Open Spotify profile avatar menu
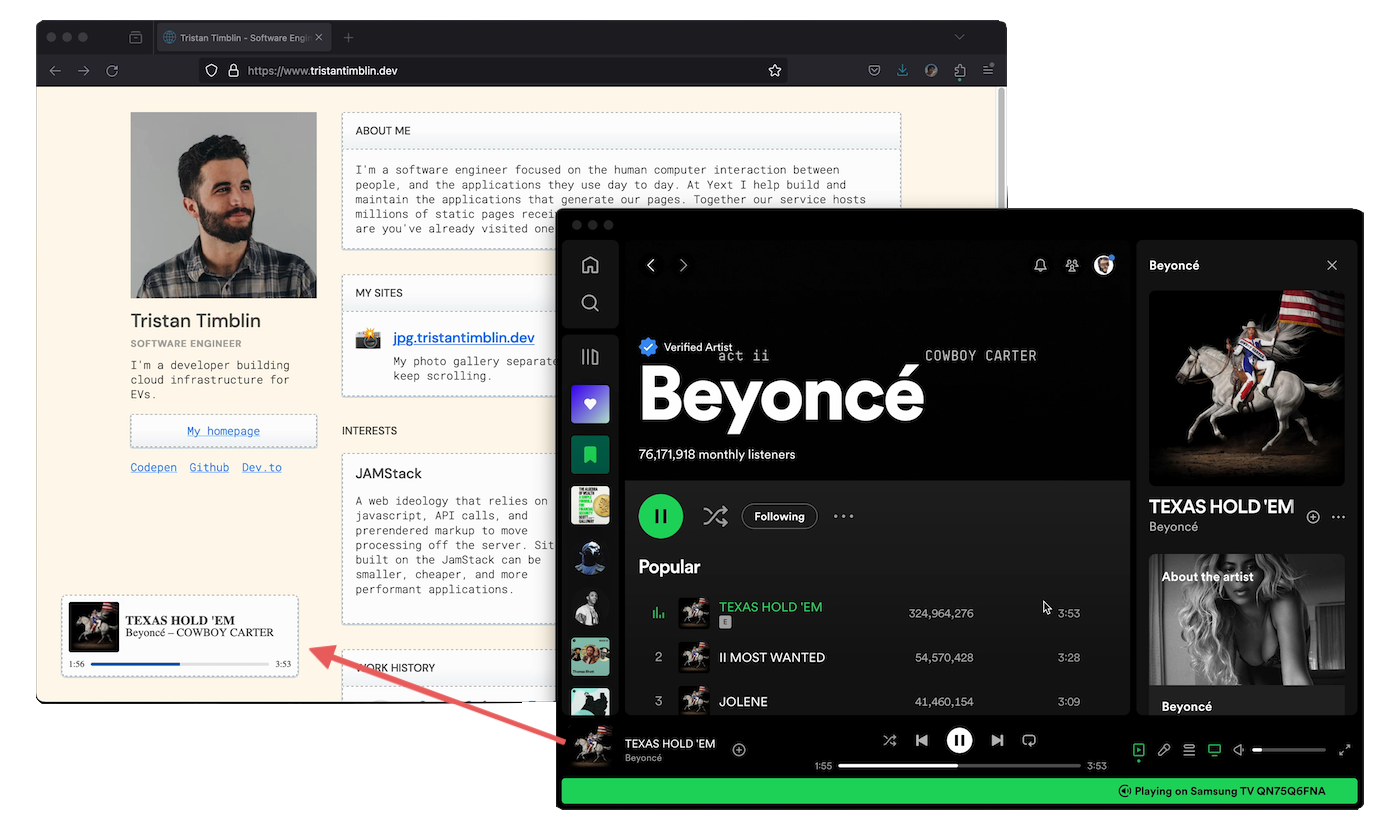The image size is (1400, 828). 1104,265
